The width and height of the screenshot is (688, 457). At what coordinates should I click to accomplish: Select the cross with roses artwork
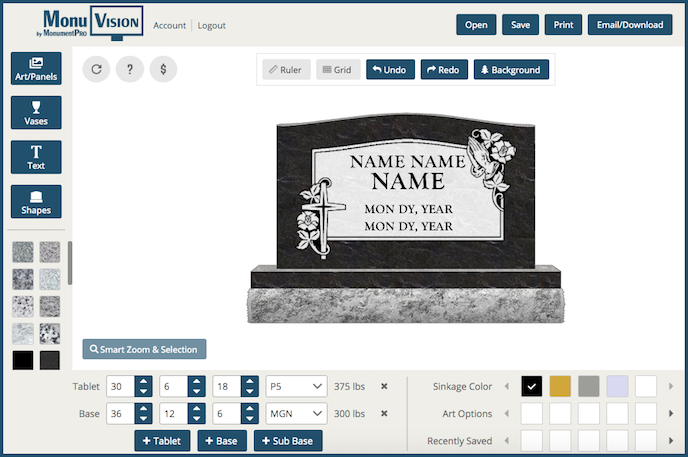tap(320, 218)
